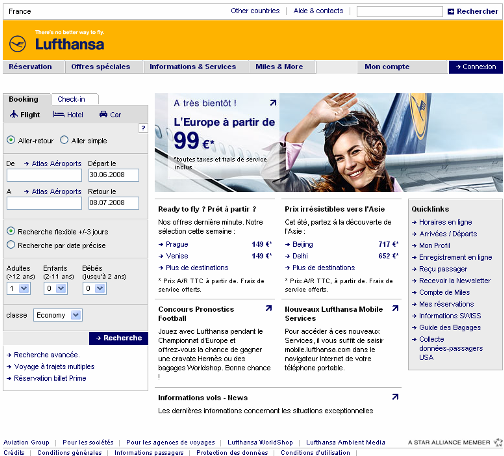Viewport: 504px width, 456px height.
Task: Open the Concours Pronostics Football arrow icon
Action: (x=269, y=308)
